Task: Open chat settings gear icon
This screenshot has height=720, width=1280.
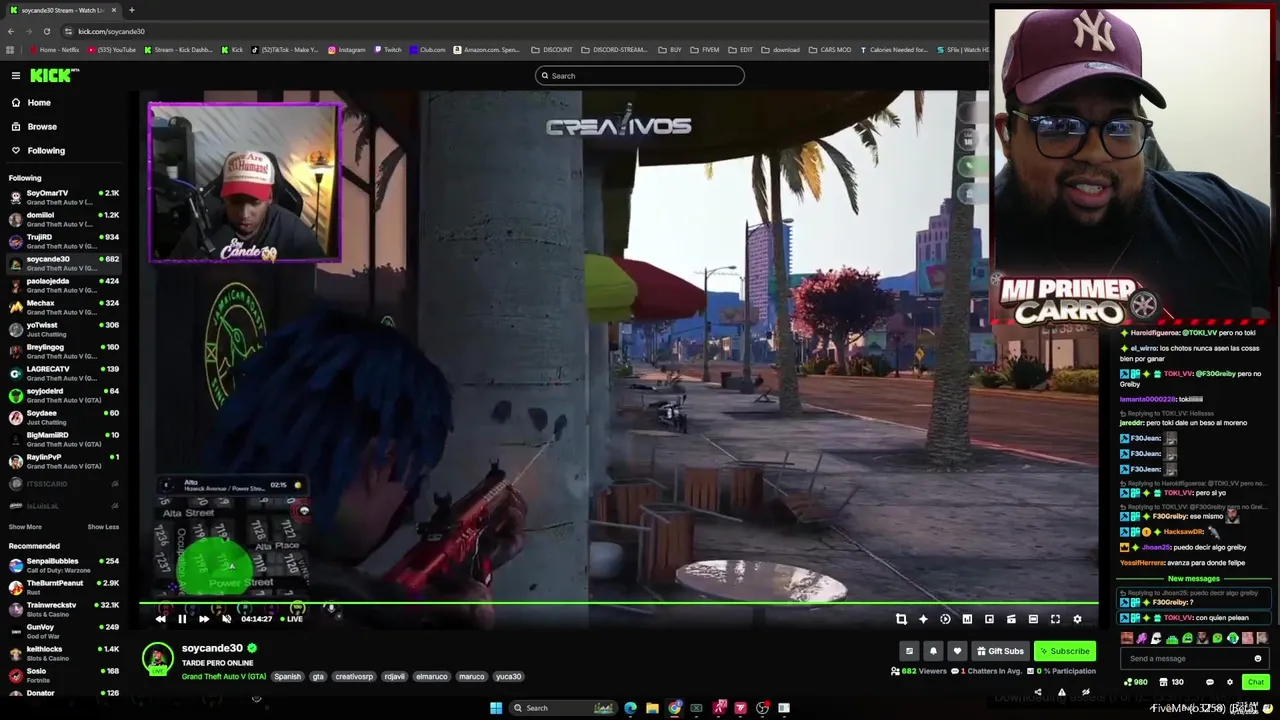Action: [x=1230, y=682]
